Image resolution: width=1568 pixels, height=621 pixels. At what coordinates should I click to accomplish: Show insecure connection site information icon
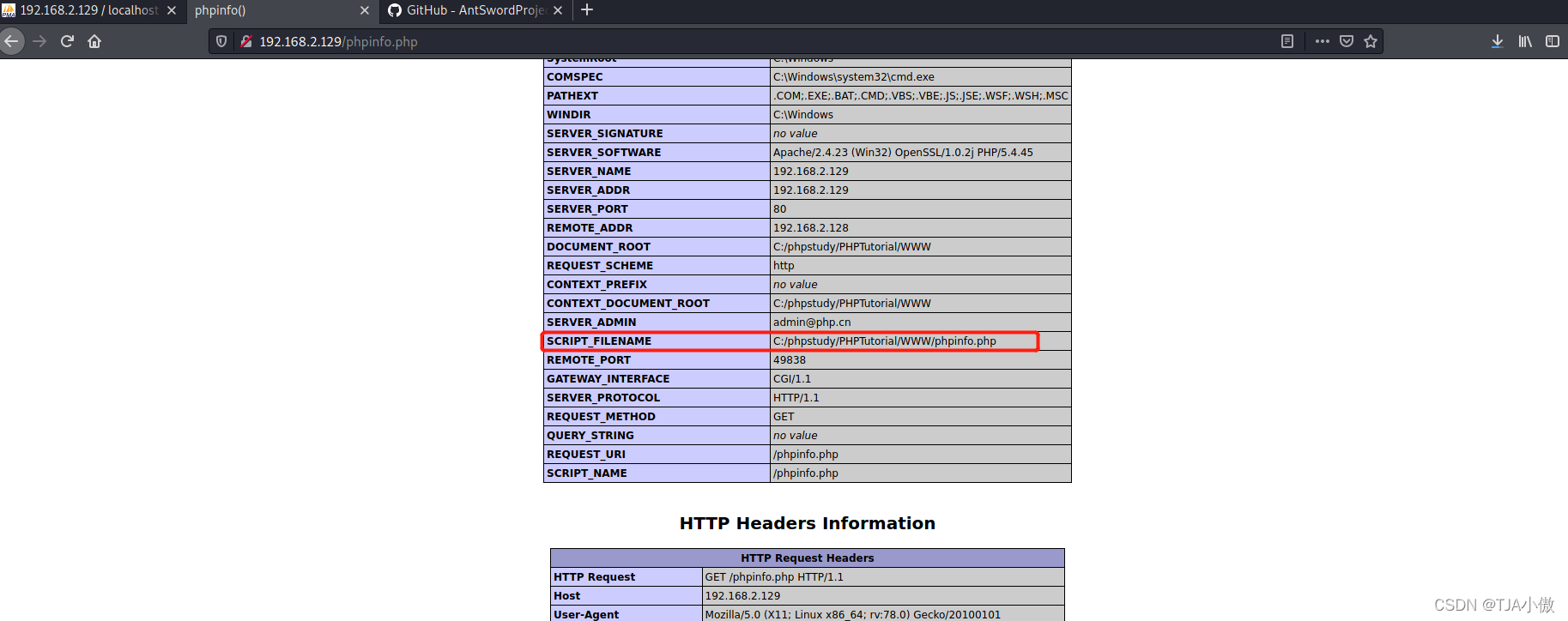pyautogui.click(x=246, y=41)
